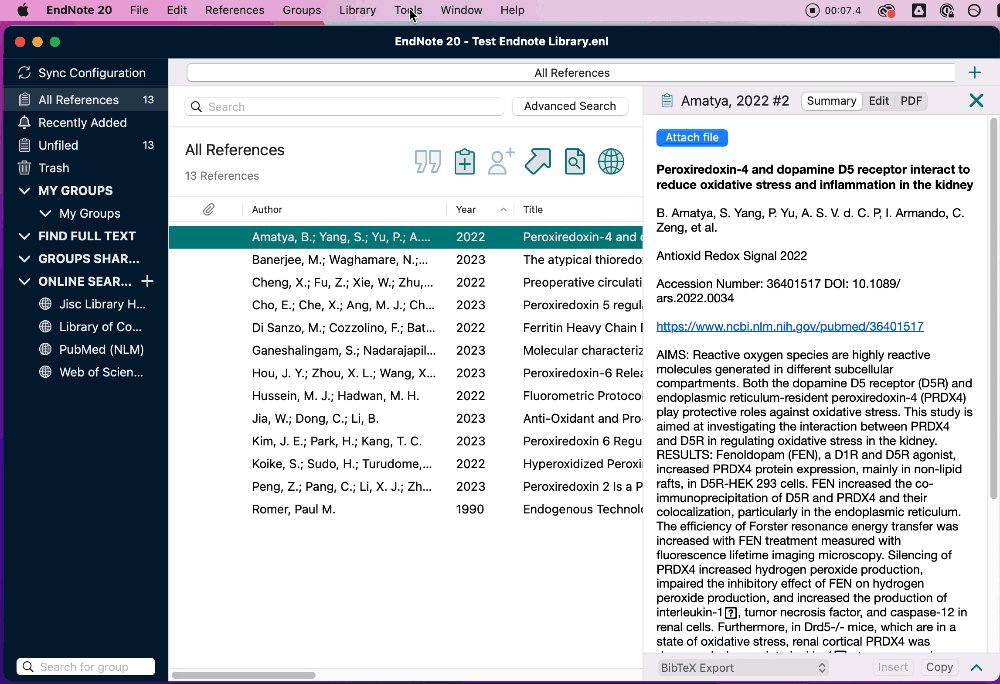
Task: Select the Insert Citation quotes icon
Action: [x=427, y=161]
